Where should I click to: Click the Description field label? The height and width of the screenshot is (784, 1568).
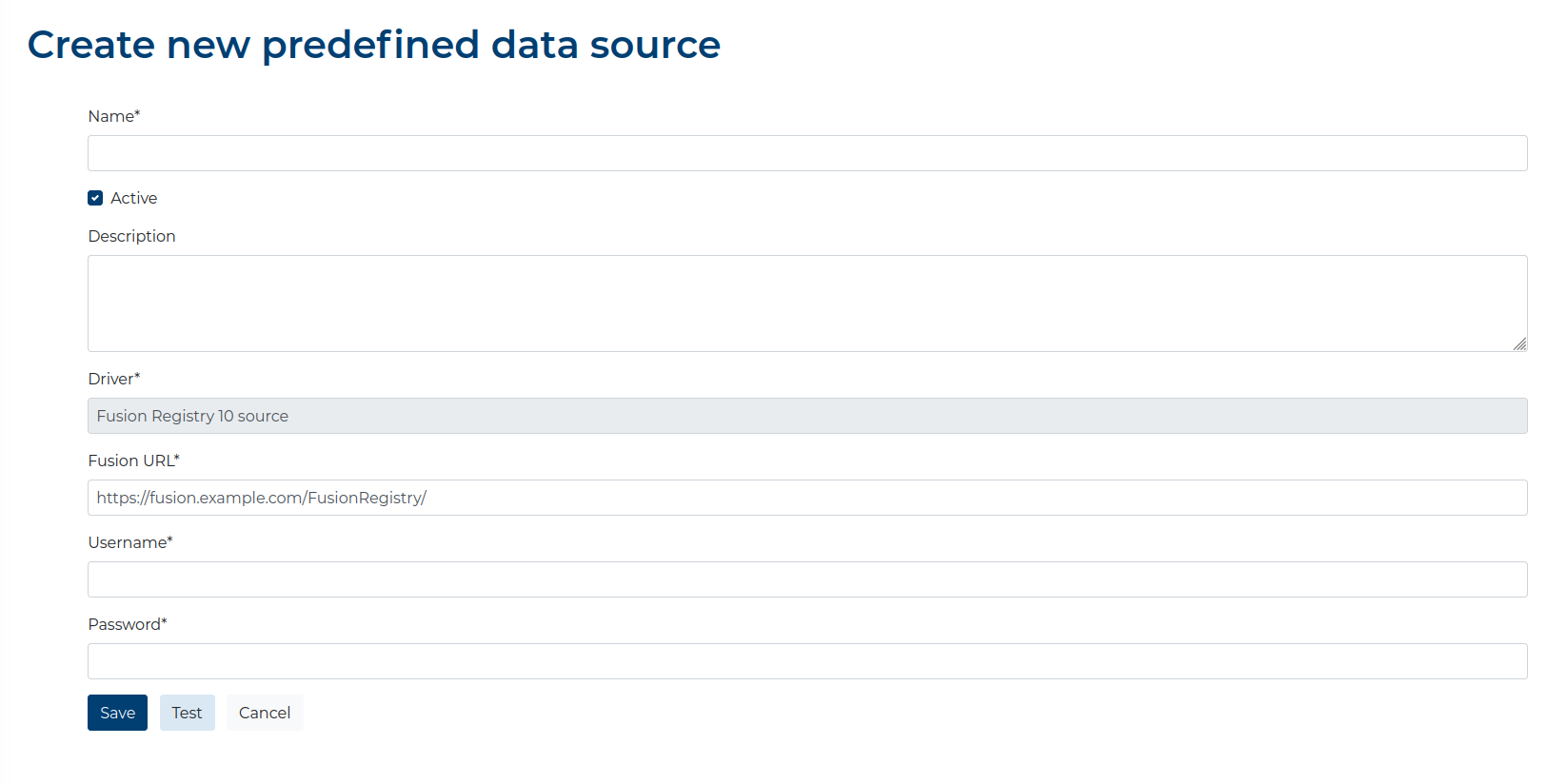click(131, 236)
